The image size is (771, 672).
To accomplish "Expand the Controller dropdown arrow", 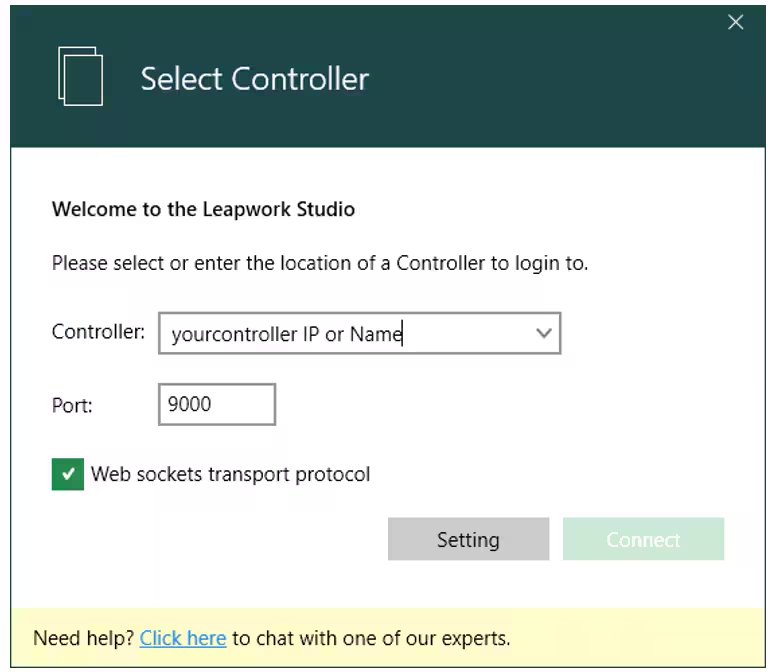I will (x=544, y=333).
